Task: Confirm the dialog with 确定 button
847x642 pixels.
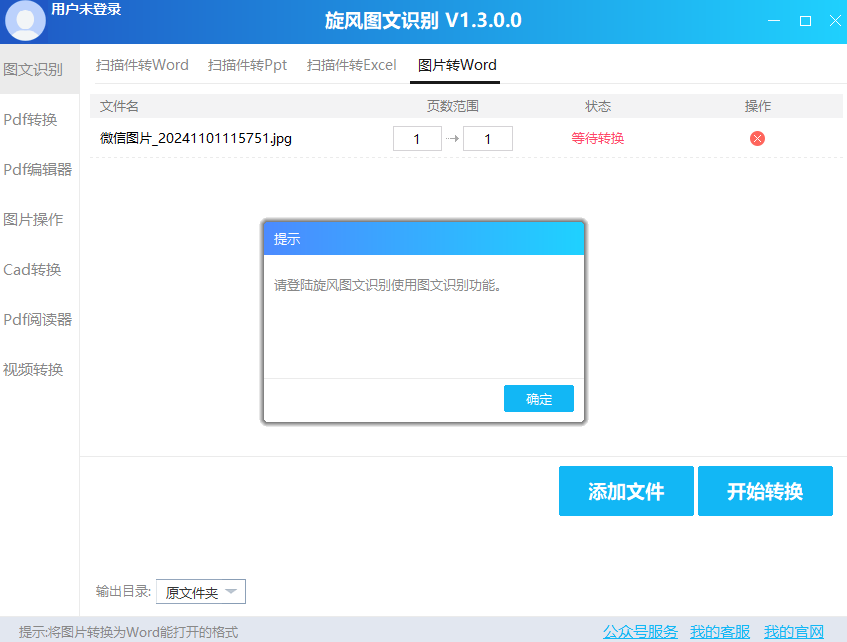Action: (539, 399)
